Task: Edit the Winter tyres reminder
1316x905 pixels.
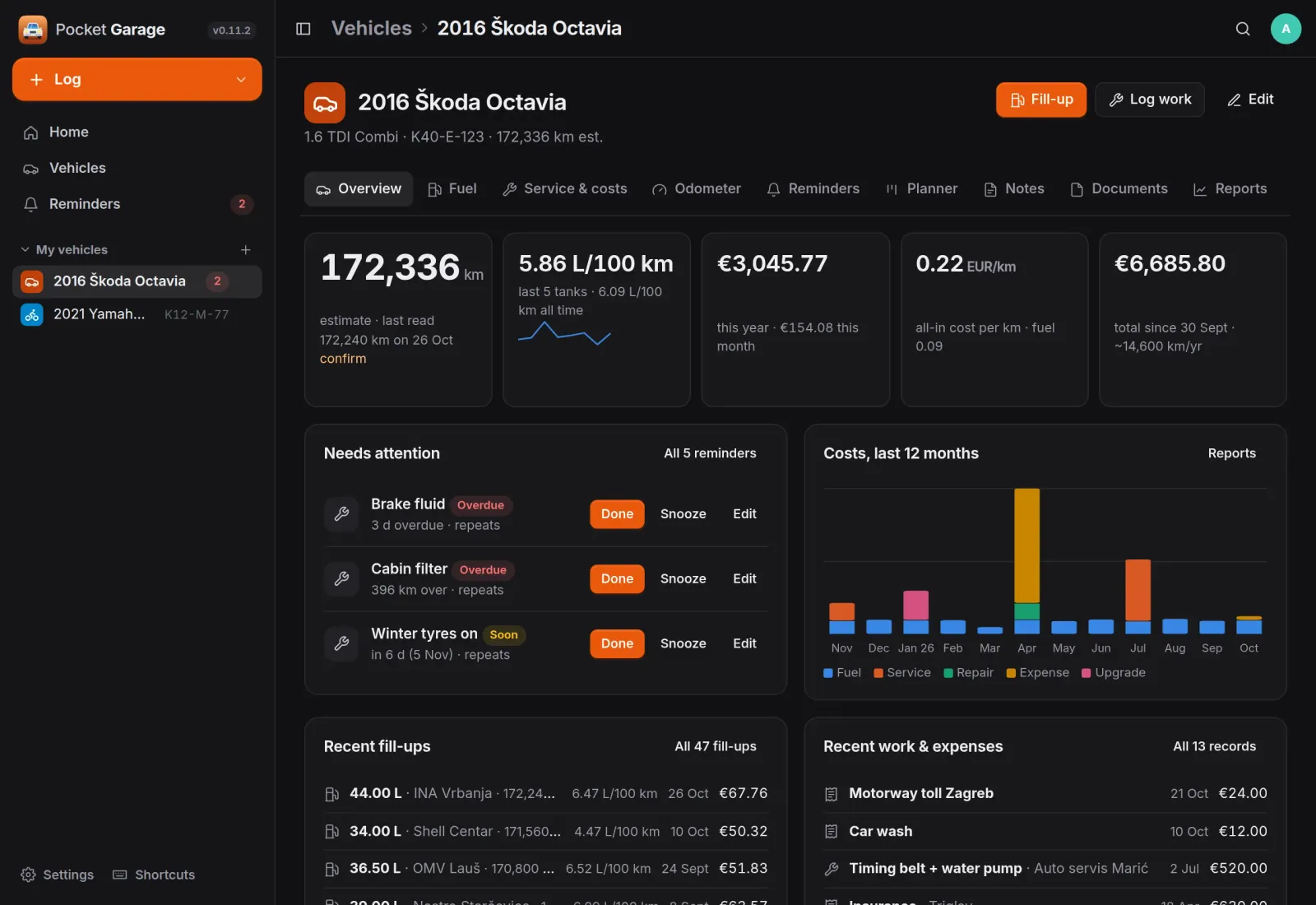Action: tap(744, 643)
